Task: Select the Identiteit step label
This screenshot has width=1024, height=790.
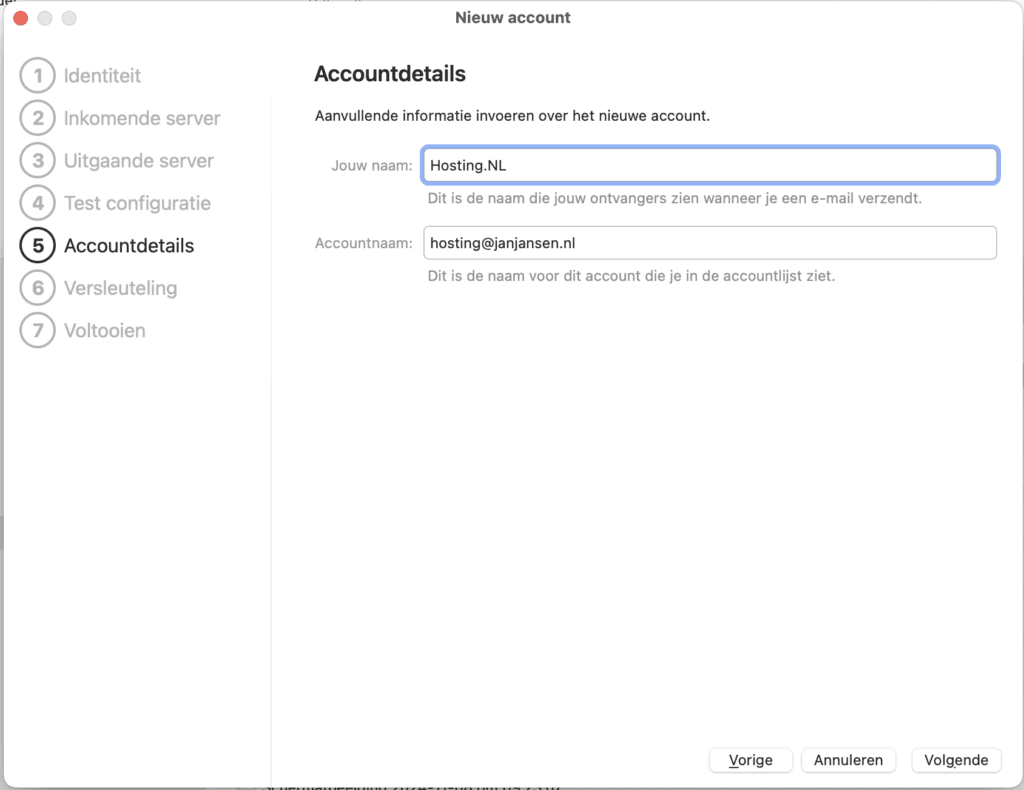Action: 102,76
